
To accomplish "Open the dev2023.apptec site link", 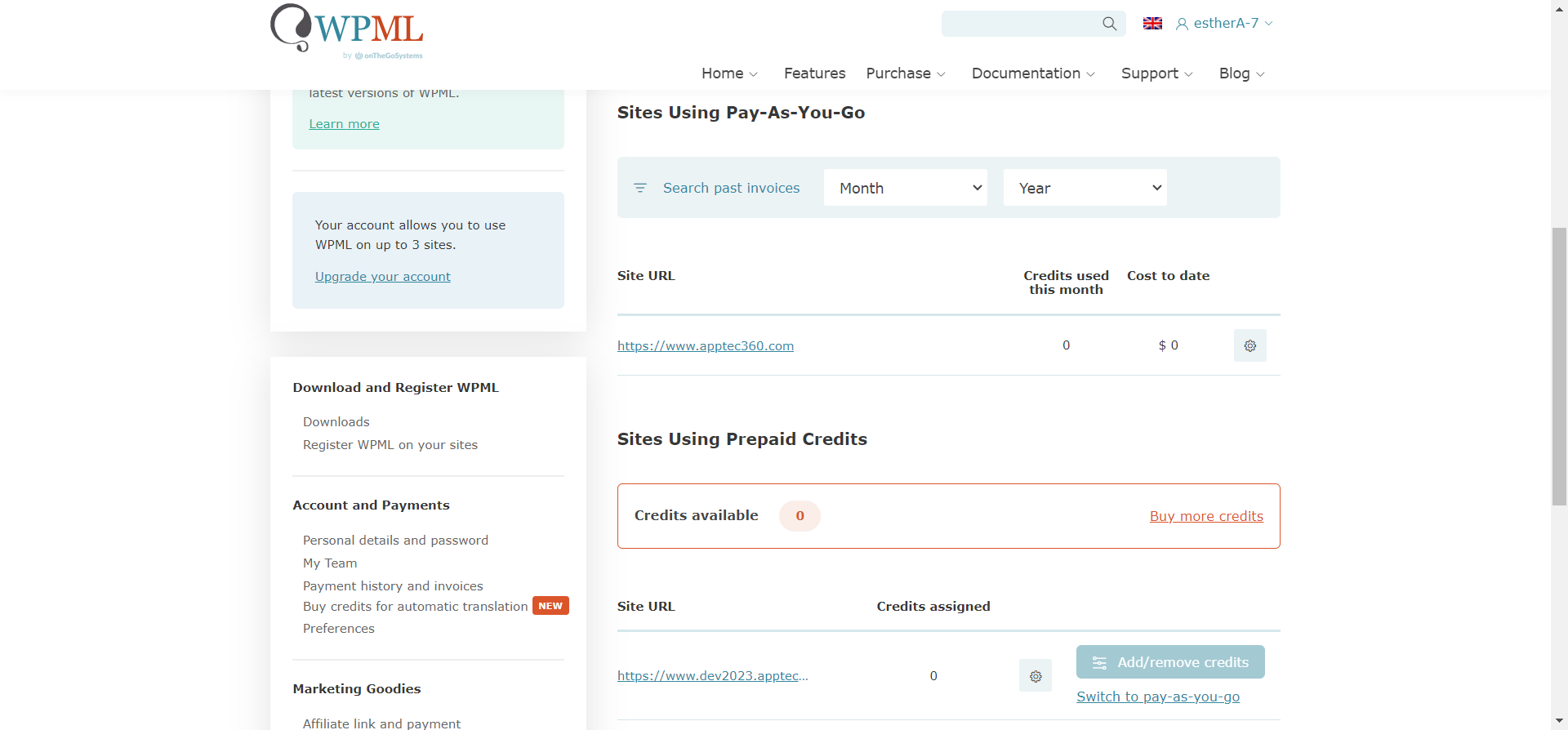I will [x=713, y=676].
